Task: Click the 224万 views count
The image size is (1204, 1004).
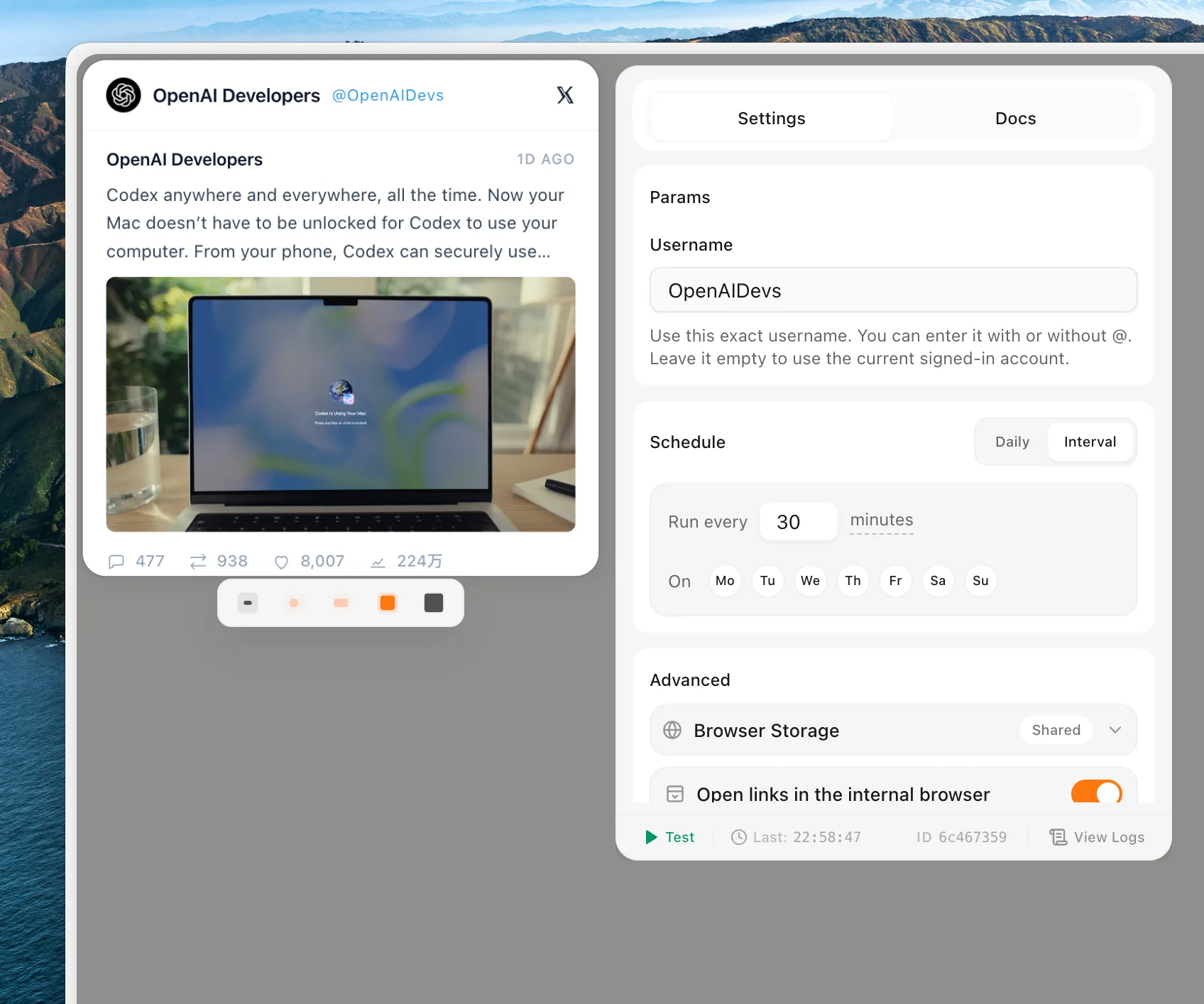Action: (420, 561)
